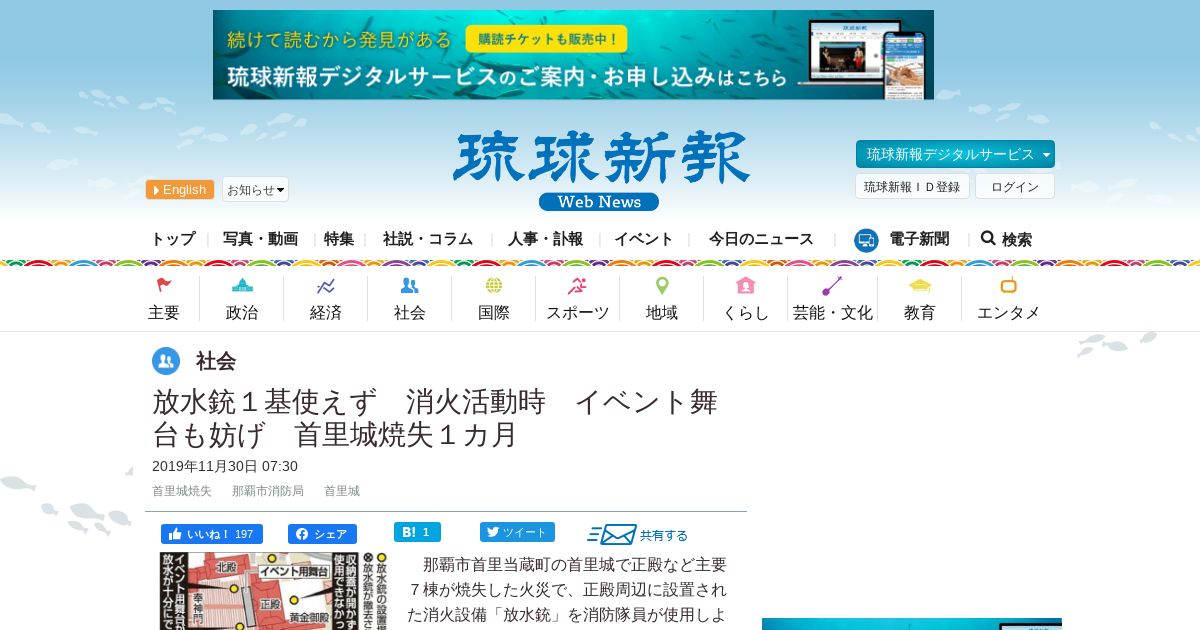Click the 電子新聞 monitor icon
Image resolution: width=1200 pixels, height=630 pixels.
tap(866, 240)
